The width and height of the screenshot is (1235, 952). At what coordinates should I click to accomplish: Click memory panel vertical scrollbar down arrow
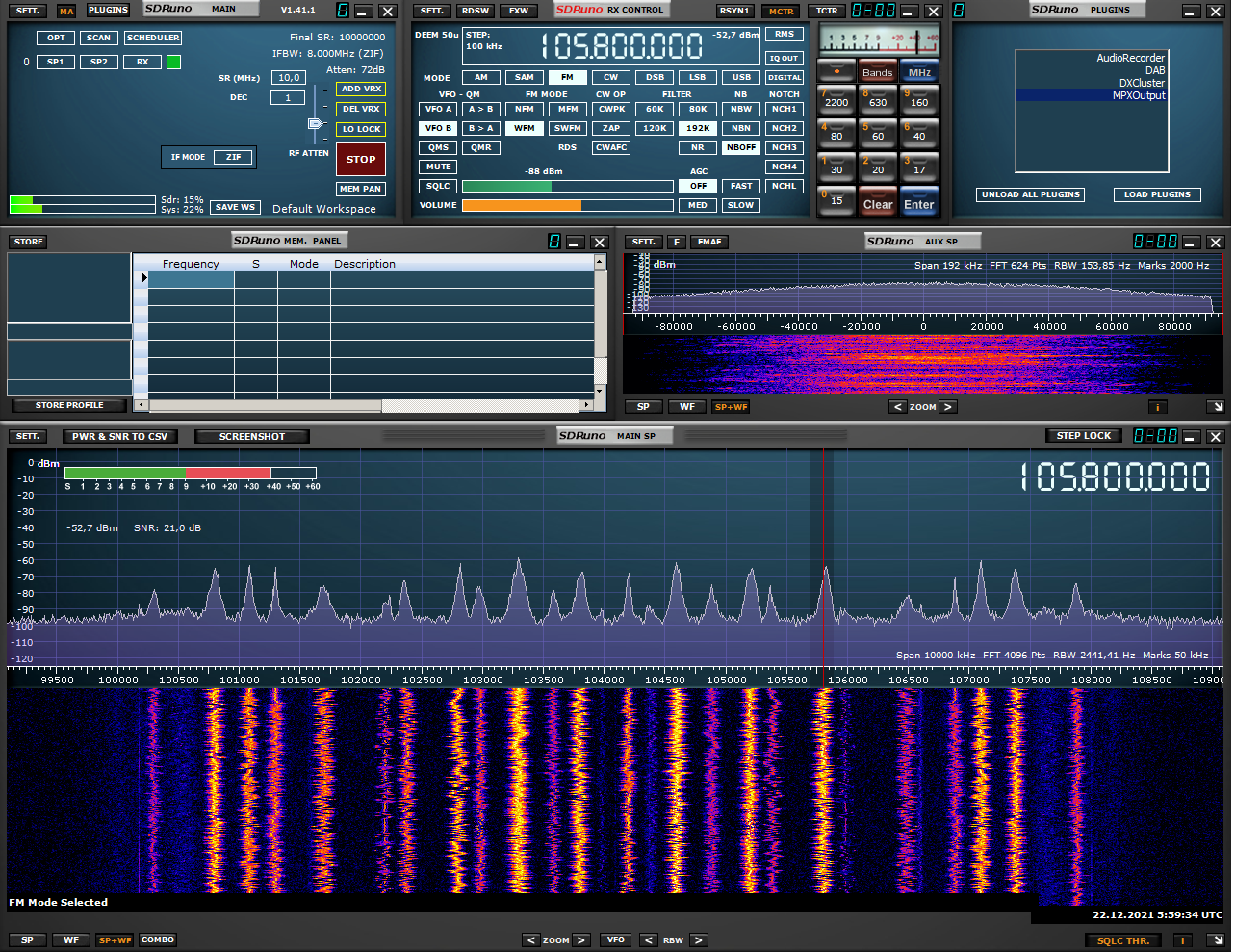[x=600, y=392]
